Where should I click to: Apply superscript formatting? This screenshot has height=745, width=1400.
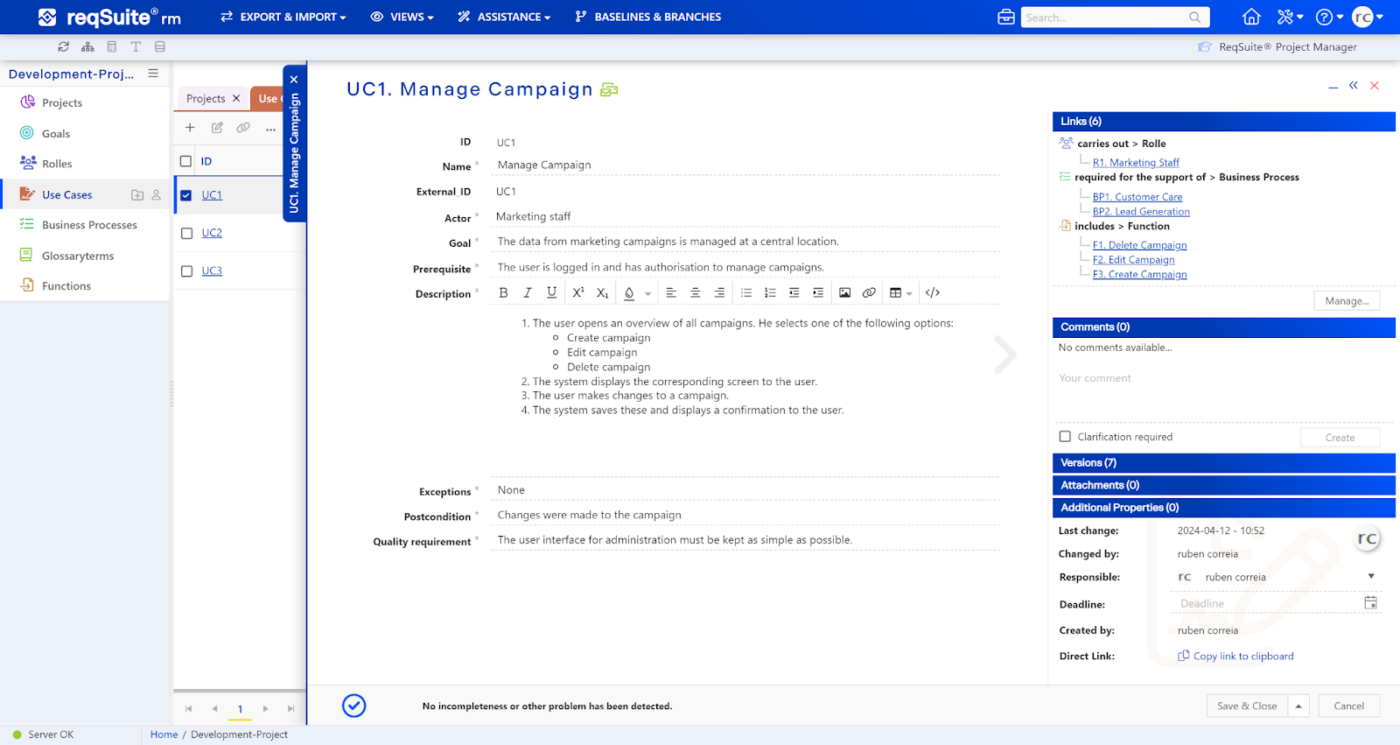(x=578, y=293)
